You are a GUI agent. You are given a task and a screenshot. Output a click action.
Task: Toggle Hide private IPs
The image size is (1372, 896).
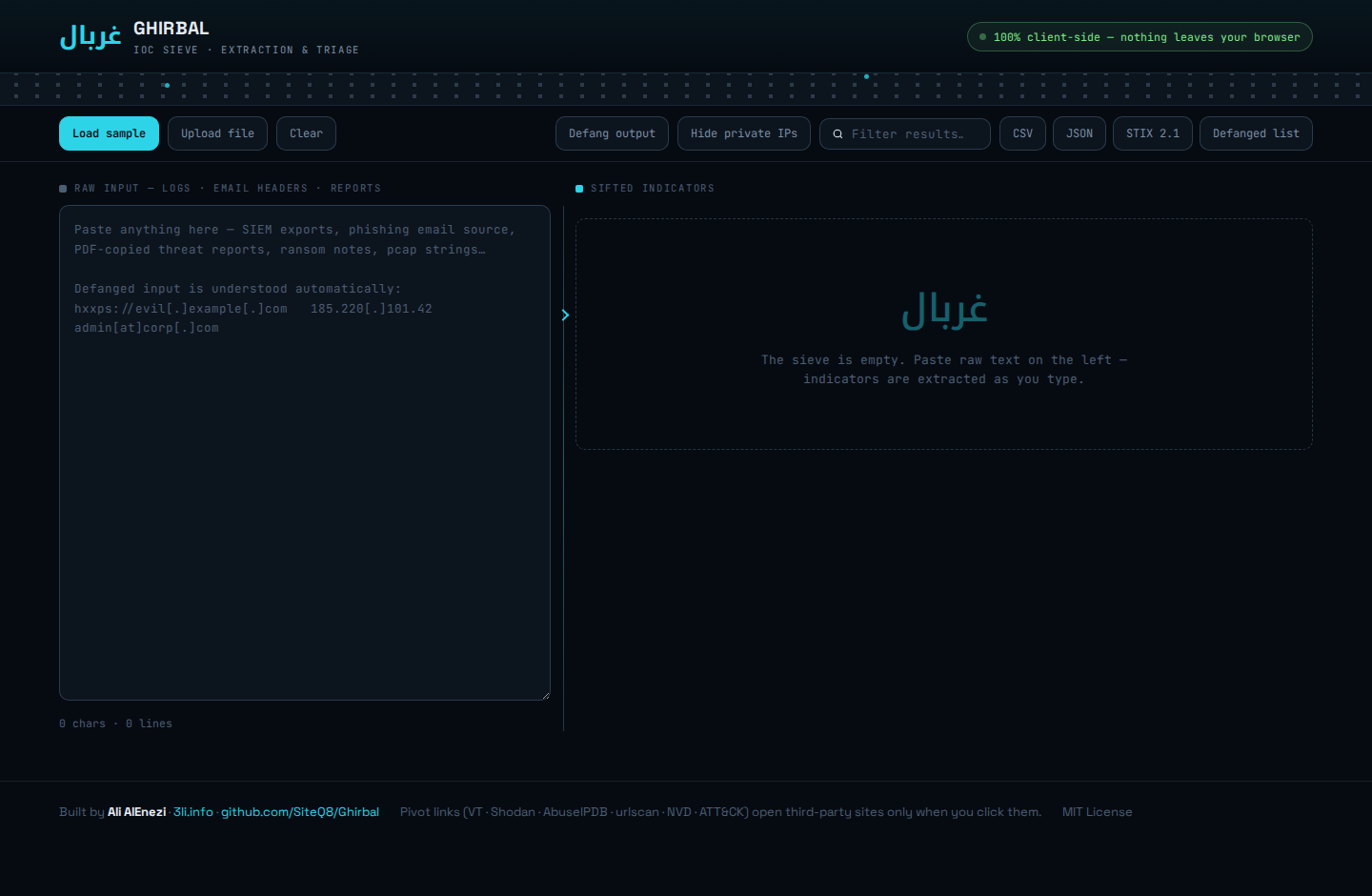click(744, 133)
